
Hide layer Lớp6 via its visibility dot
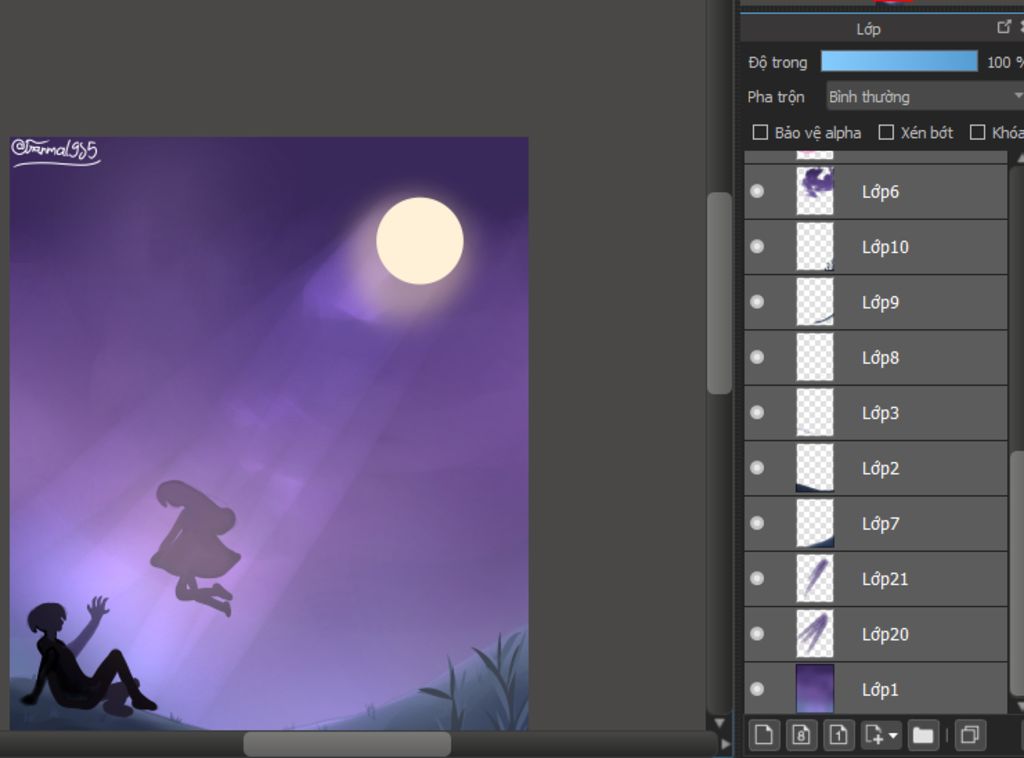pyautogui.click(x=757, y=191)
